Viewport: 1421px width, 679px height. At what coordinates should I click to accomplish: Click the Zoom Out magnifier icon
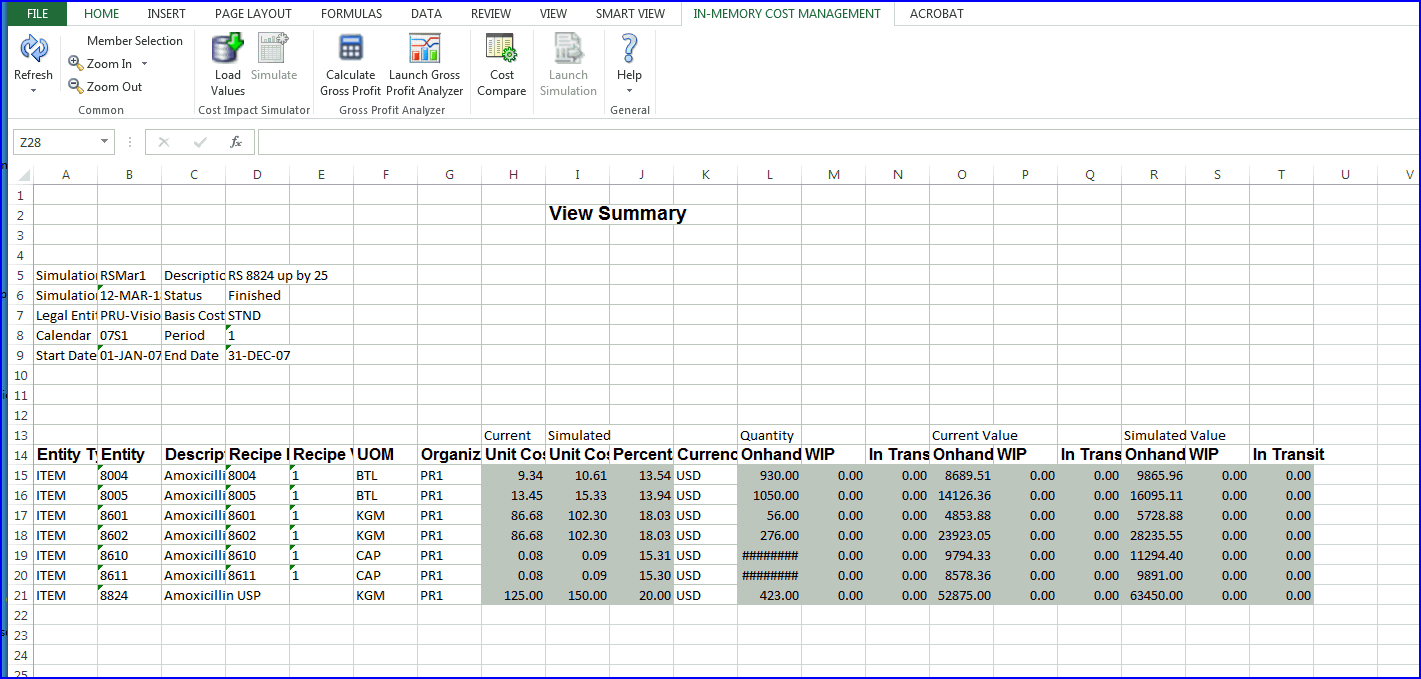click(x=76, y=87)
